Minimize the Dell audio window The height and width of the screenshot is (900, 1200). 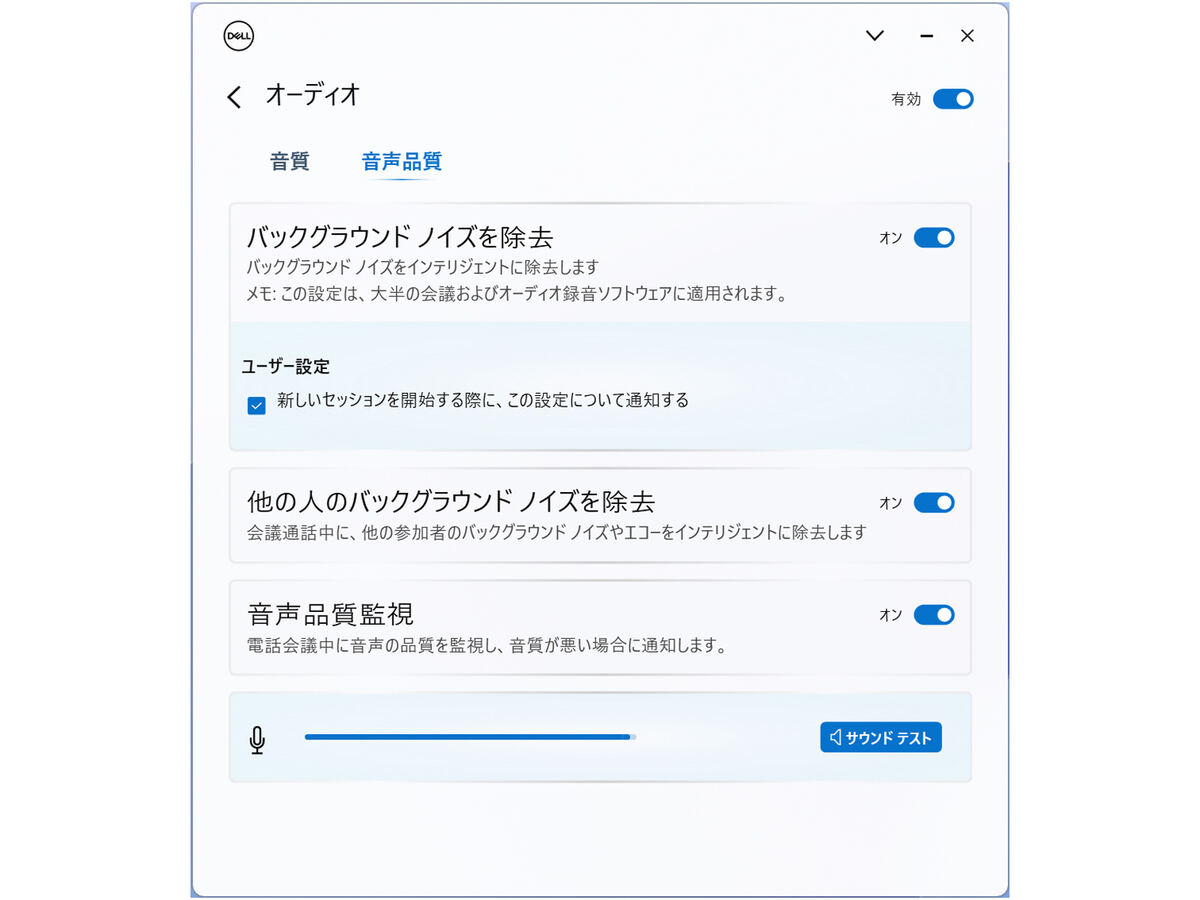coord(927,36)
